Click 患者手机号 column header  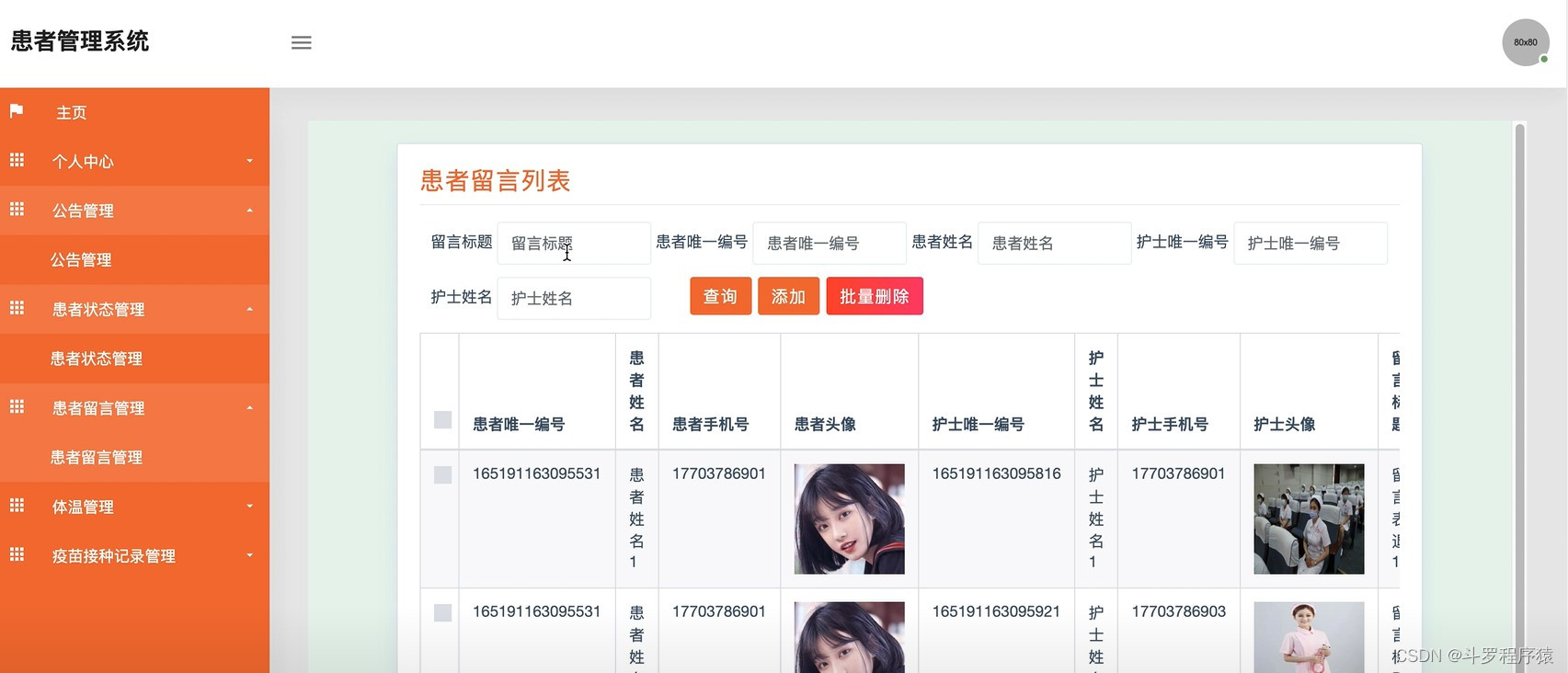[x=710, y=424]
